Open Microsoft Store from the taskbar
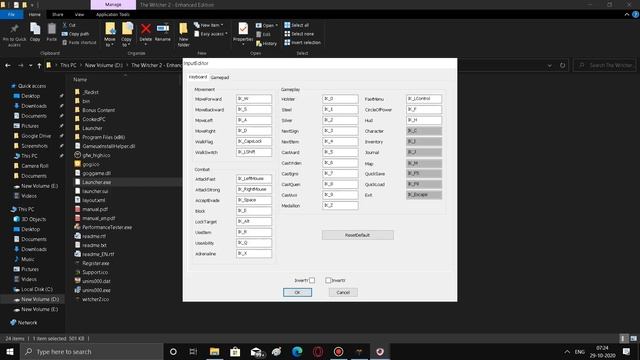Viewport: 640px width, 360px height. tap(235, 351)
